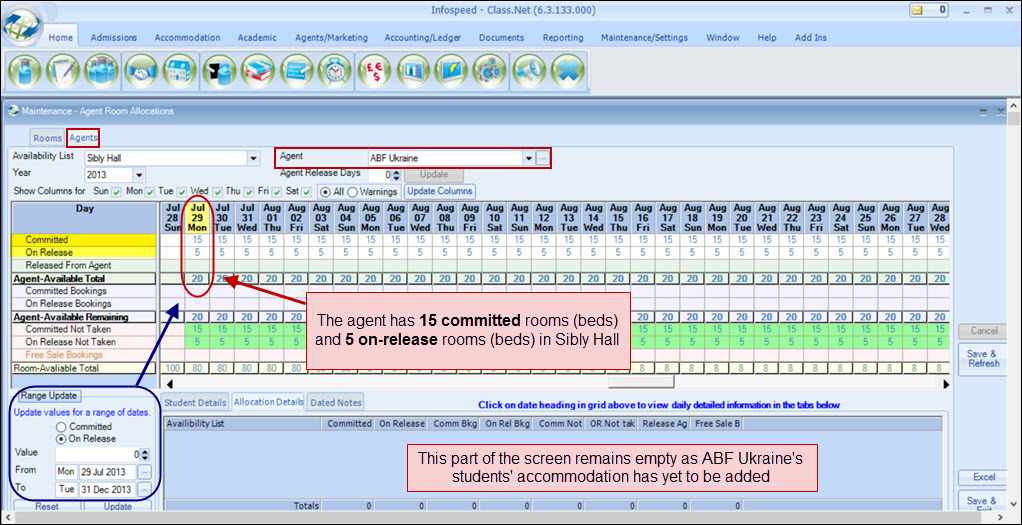Uncheck the Sun column checkbox
This screenshot has width=1022, height=525.
pos(116,191)
